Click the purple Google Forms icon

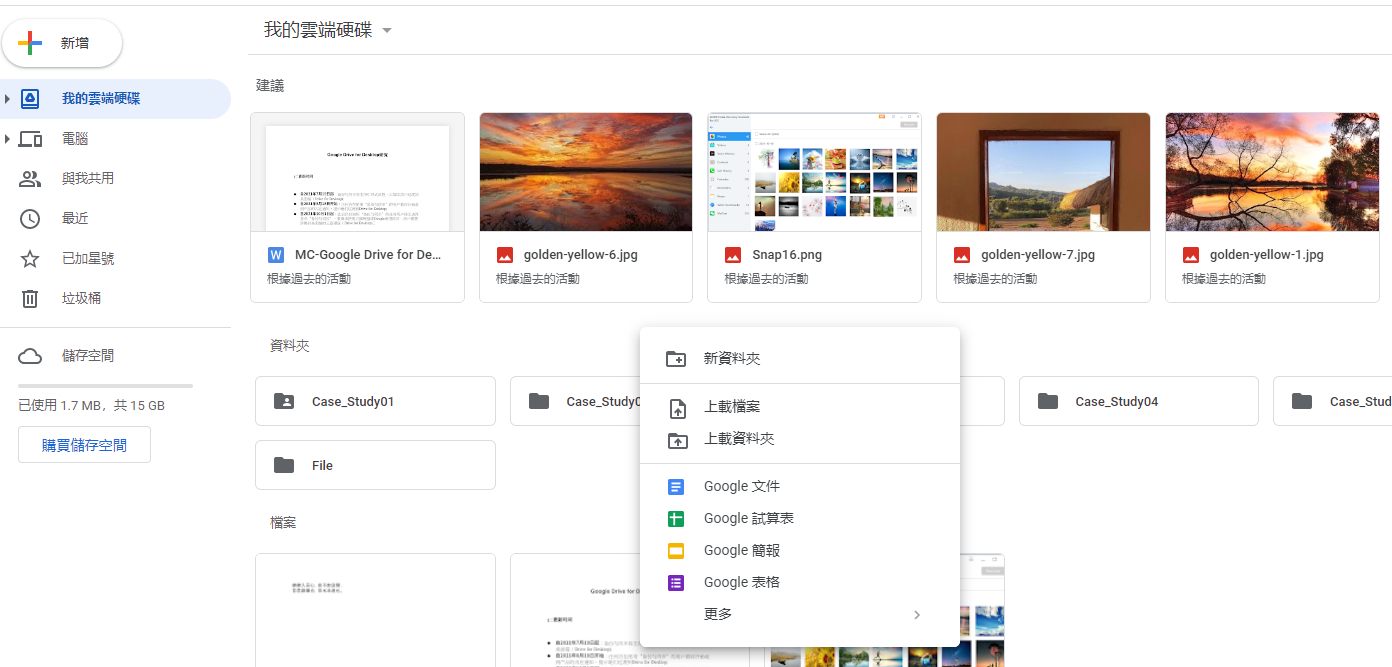click(x=676, y=583)
